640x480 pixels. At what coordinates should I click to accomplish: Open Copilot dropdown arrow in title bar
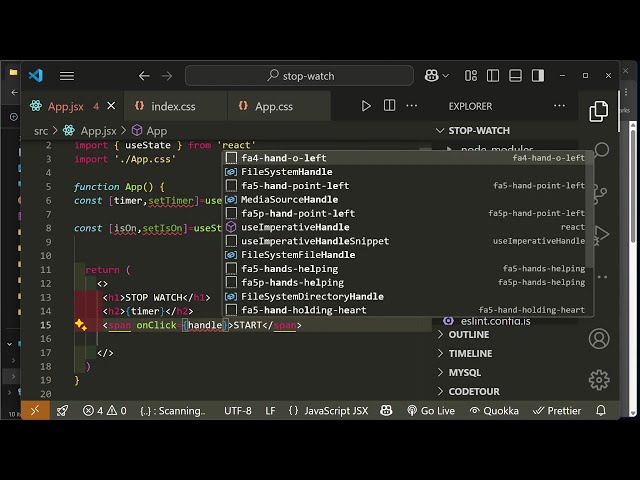446,76
